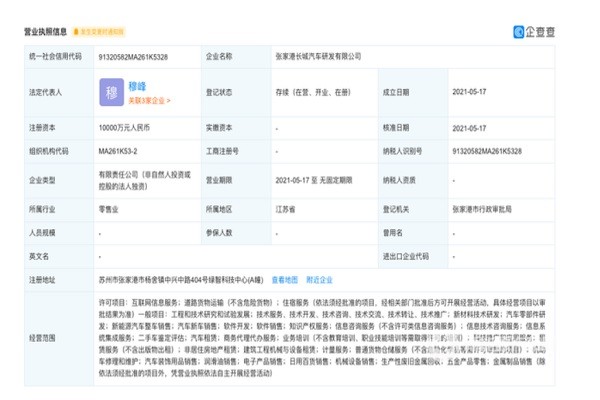Viewport: 600px width, 400px height.
Task: Click 附近企业 nearby companies link
Action: (x=319, y=280)
